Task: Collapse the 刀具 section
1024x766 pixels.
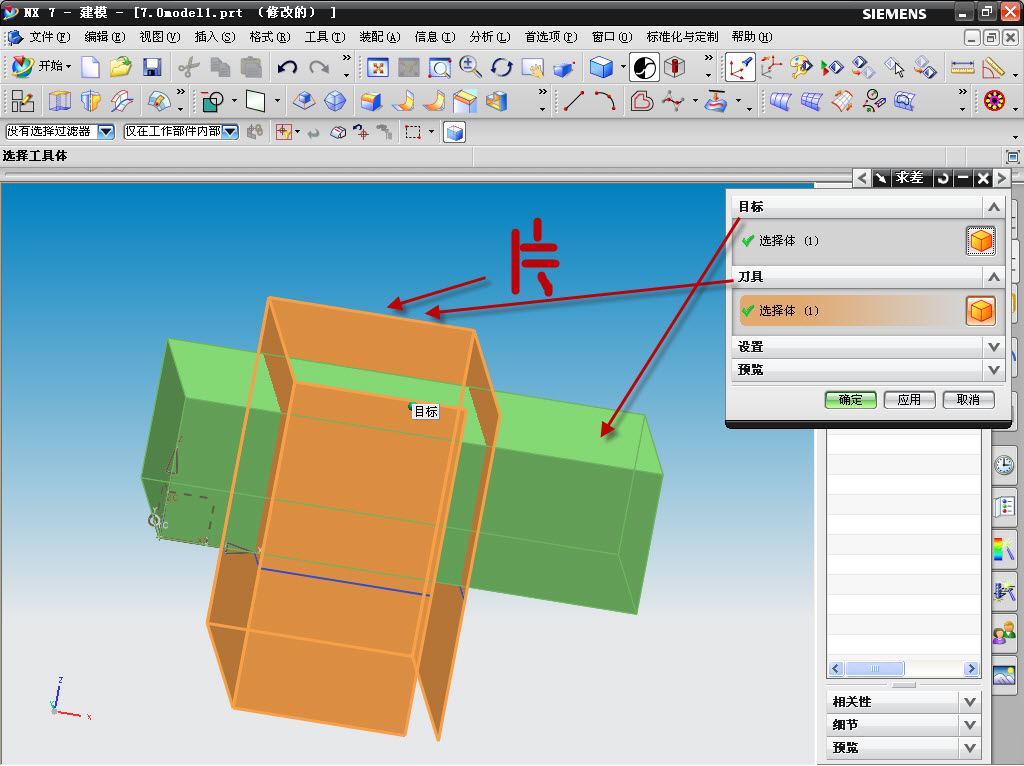Action: tap(993, 277)
